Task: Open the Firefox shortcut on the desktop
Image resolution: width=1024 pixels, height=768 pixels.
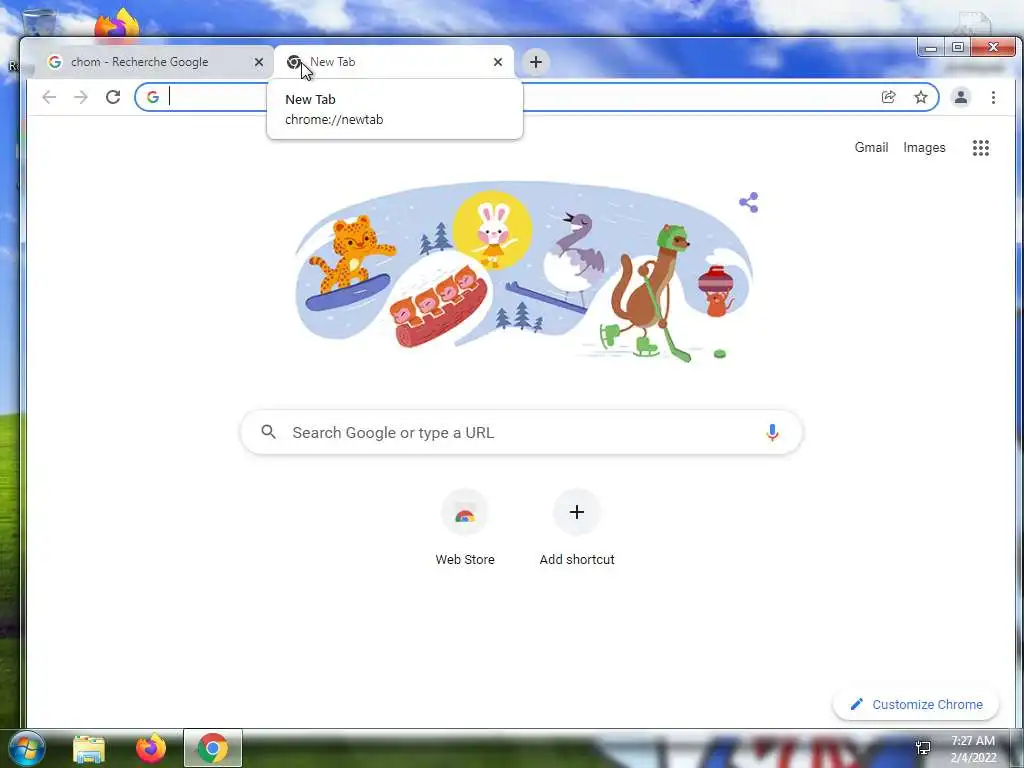Action: 118,25
